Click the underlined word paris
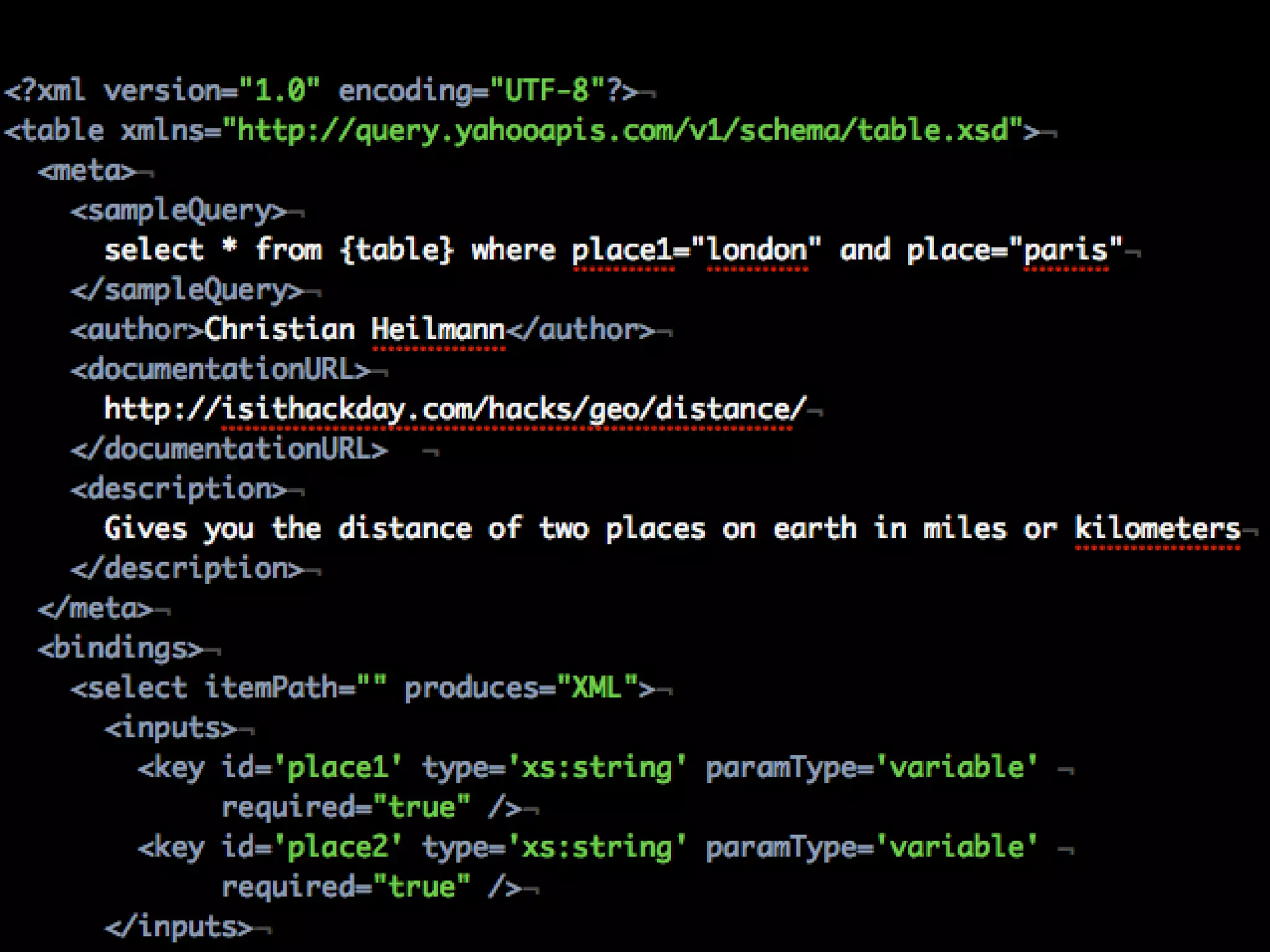 [1065, 250]
